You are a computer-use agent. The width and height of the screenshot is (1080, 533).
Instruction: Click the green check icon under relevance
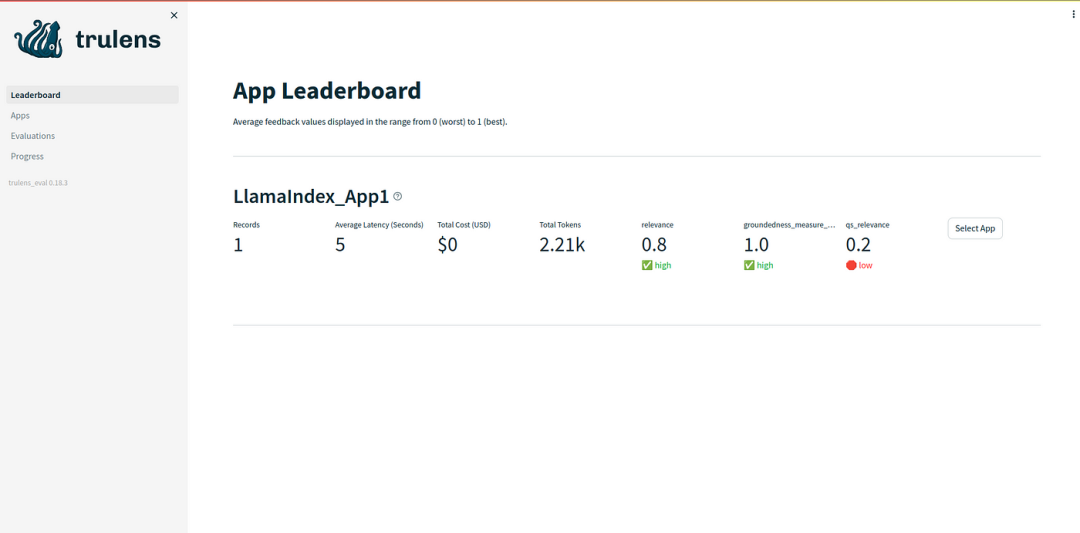tap(647, 265)
